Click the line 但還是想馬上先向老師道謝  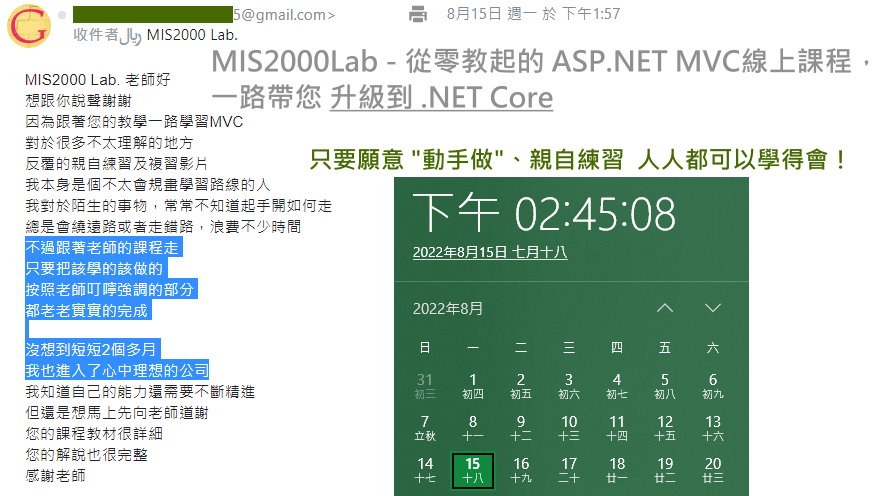(x=117, y=413)
